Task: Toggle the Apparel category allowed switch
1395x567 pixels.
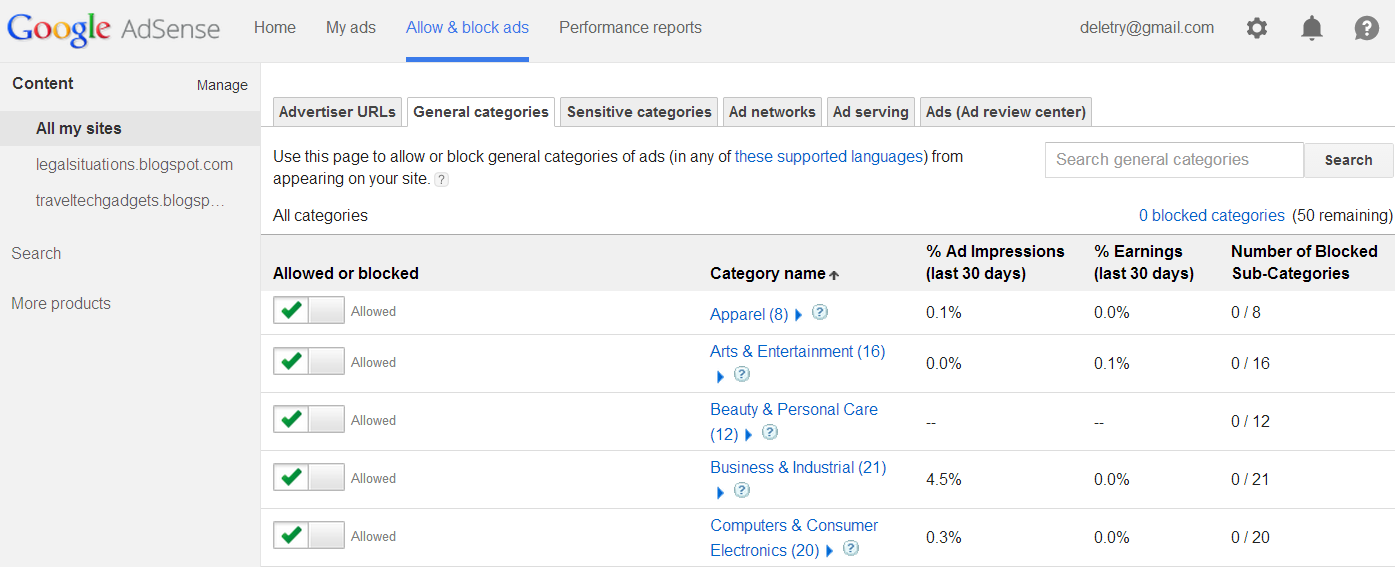Action: [x=309, y=311]
